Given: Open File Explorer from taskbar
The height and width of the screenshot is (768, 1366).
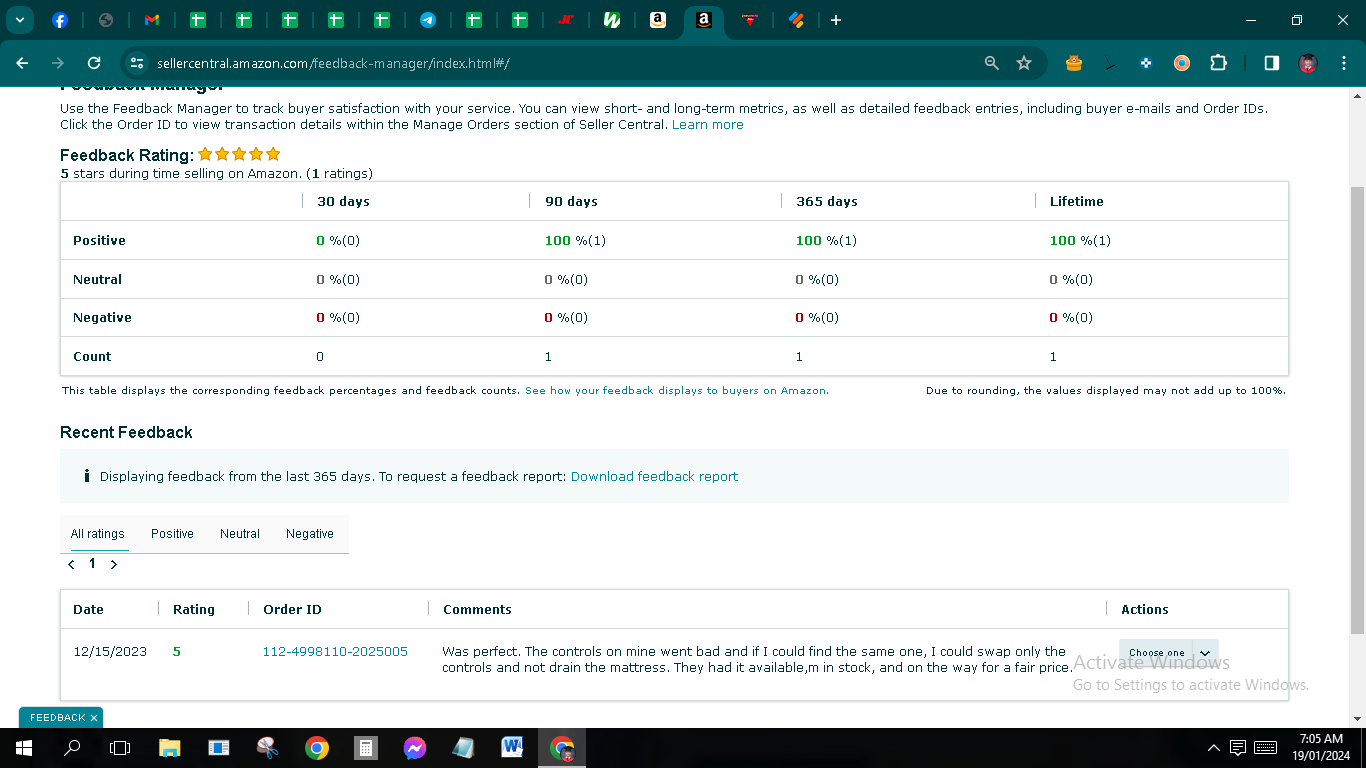Looking at the screenshot, I should click(x=169, y=747).
